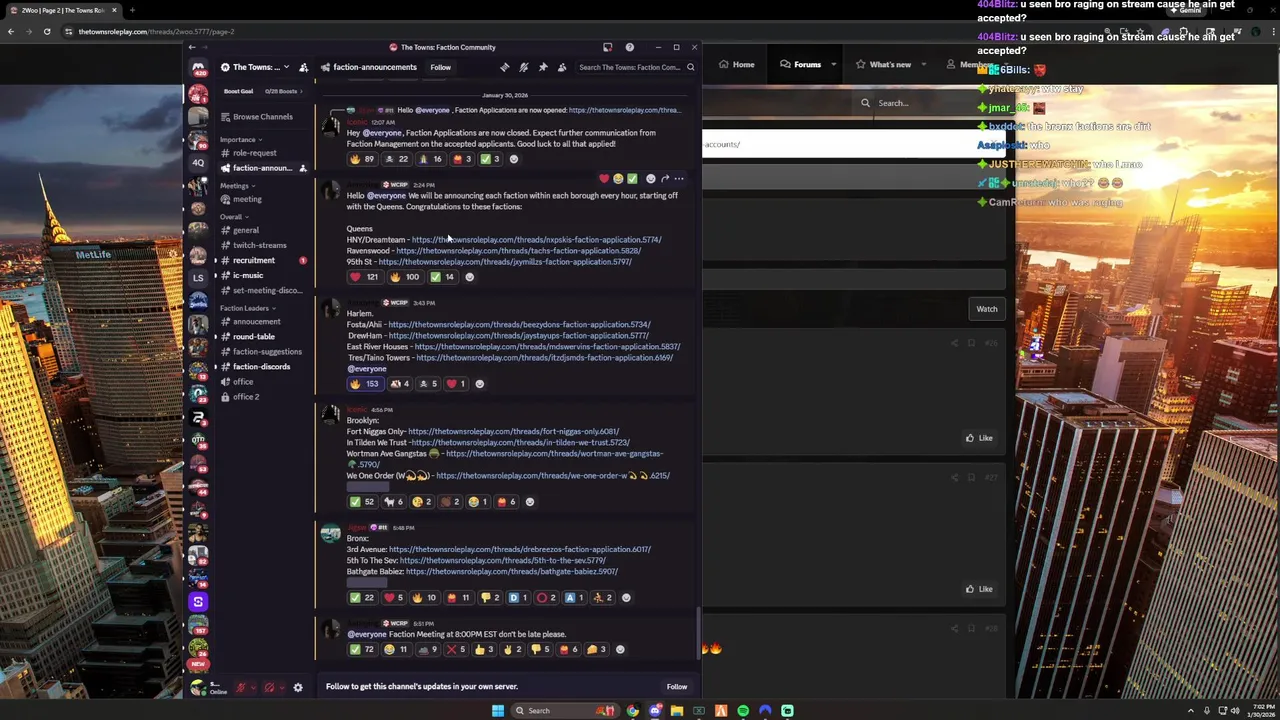1280x720 pixels.
Task: Open Browse Channels
Action: (263, 117)
